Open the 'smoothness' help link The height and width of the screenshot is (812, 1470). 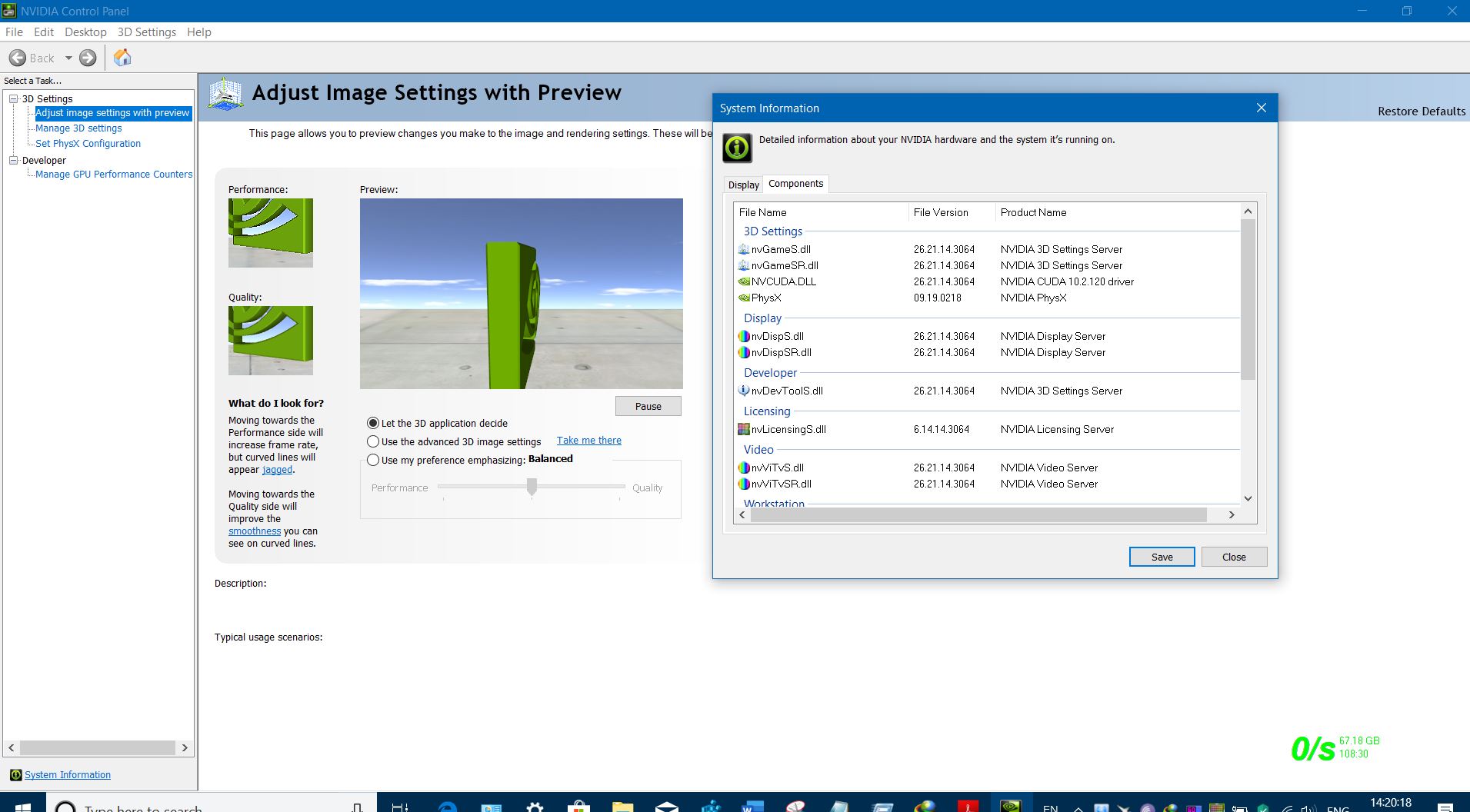coord(255,531)
